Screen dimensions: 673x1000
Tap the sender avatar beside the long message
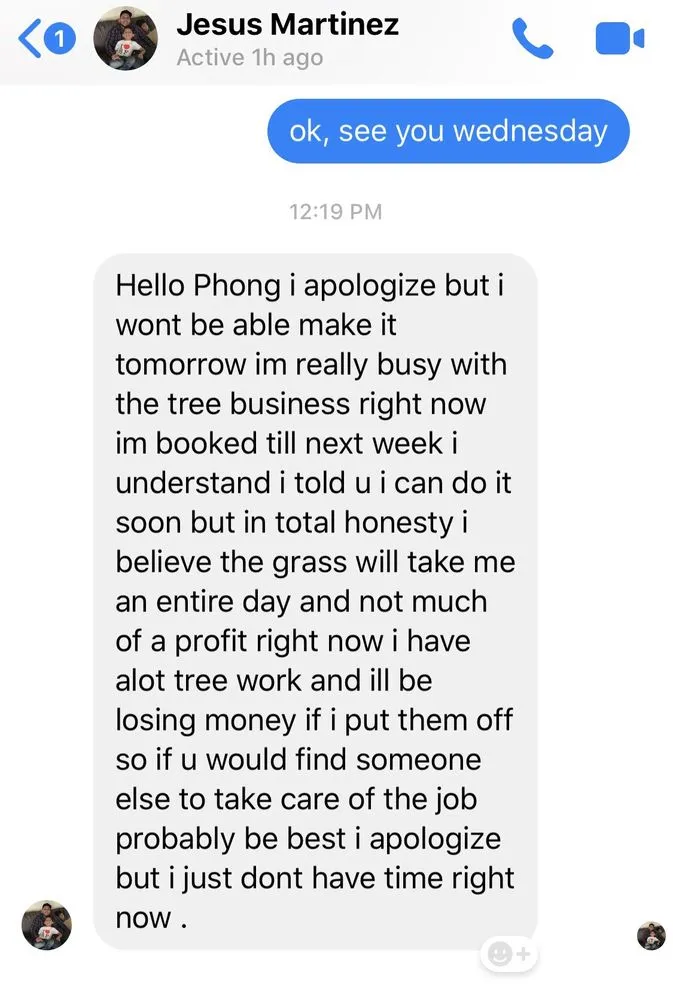[47, 924]
